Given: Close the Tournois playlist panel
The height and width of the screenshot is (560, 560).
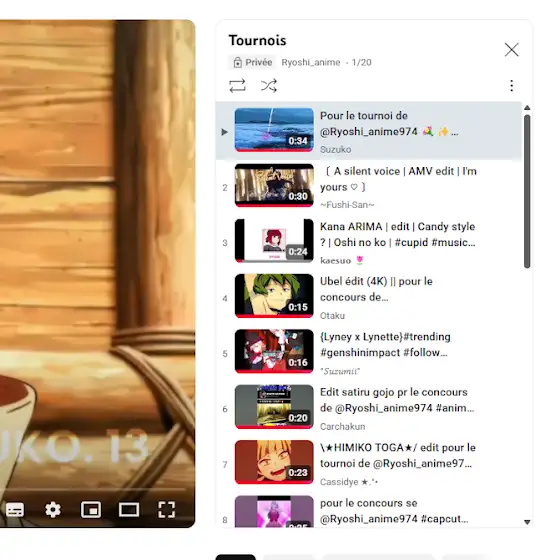Looking at the screenshot, I should (511, 50).
